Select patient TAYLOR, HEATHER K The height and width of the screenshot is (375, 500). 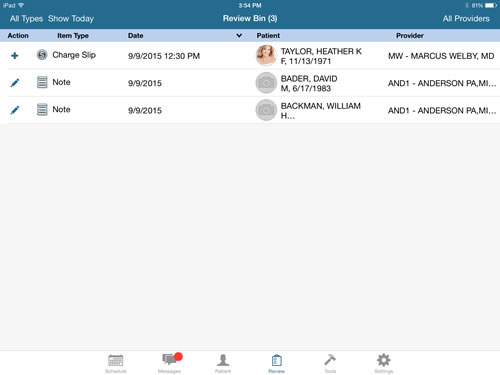tap(321, 51)
